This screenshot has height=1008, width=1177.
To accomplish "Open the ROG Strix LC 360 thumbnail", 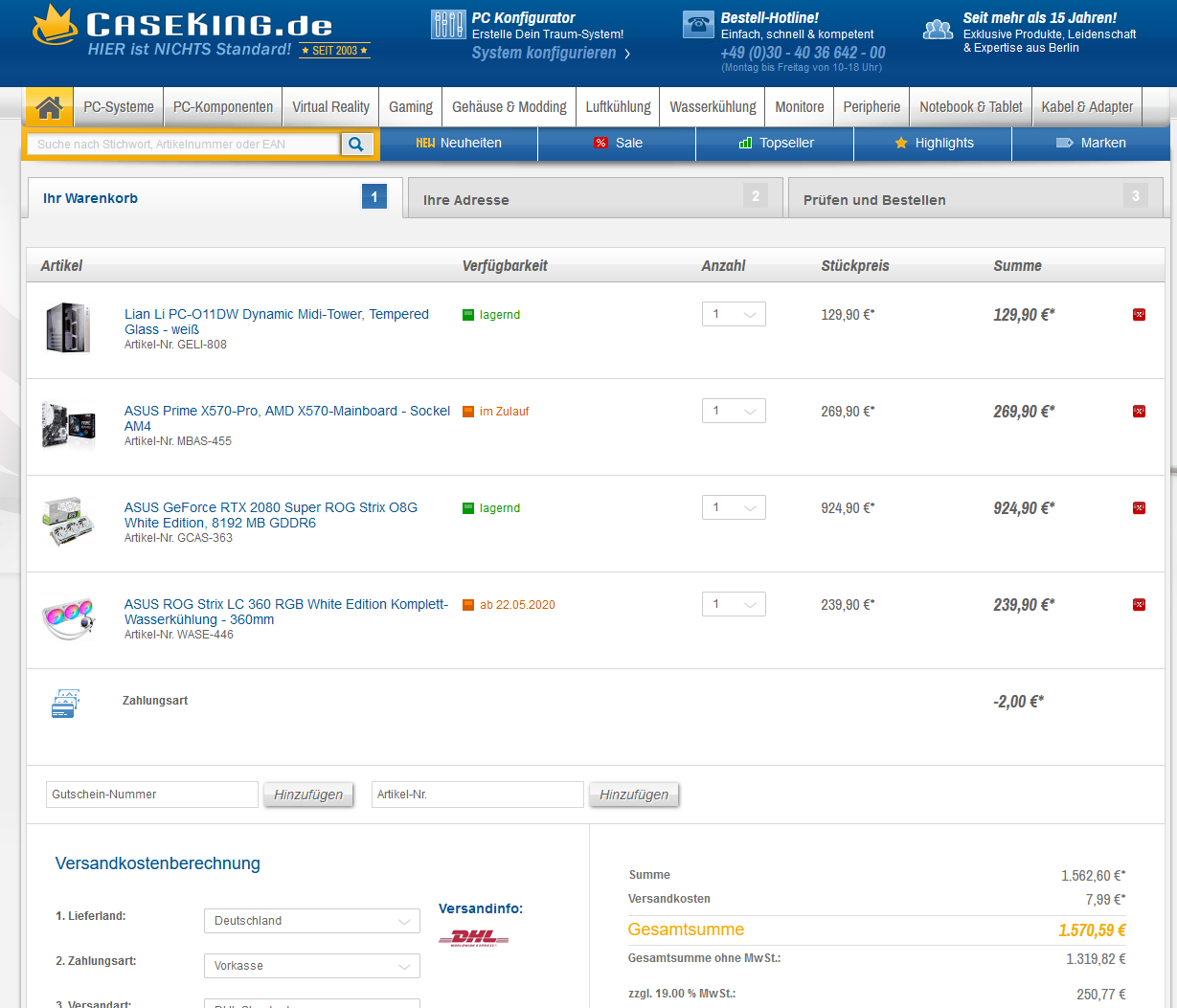I will point(68,618).
